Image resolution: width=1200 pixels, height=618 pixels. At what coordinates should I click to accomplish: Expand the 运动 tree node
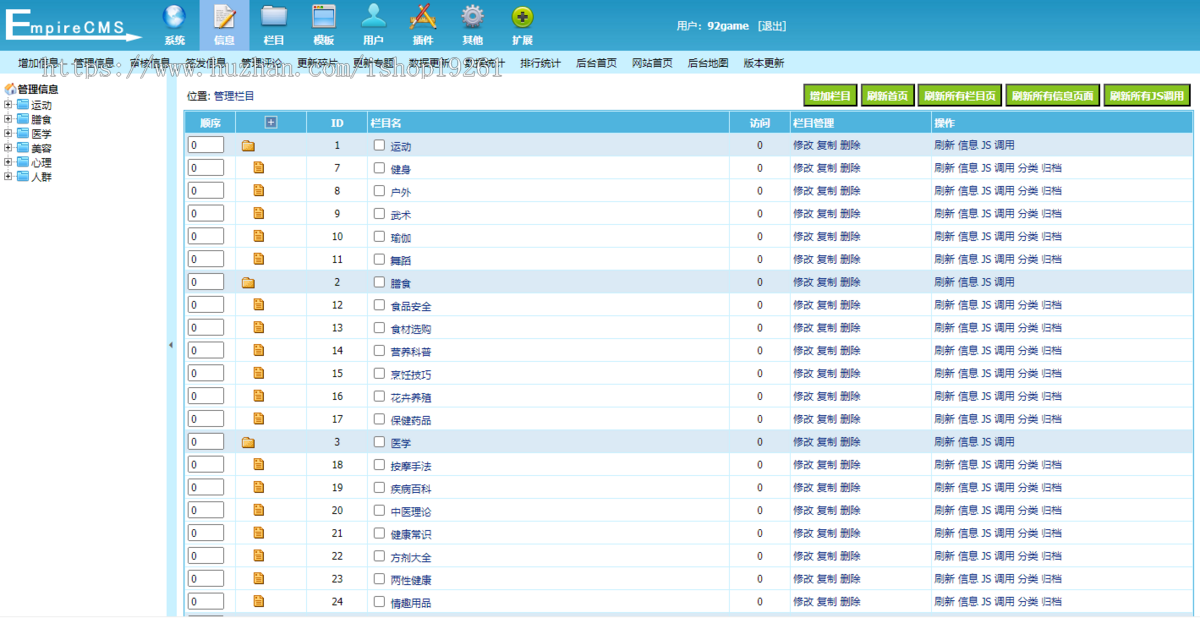tap(8, 104)
